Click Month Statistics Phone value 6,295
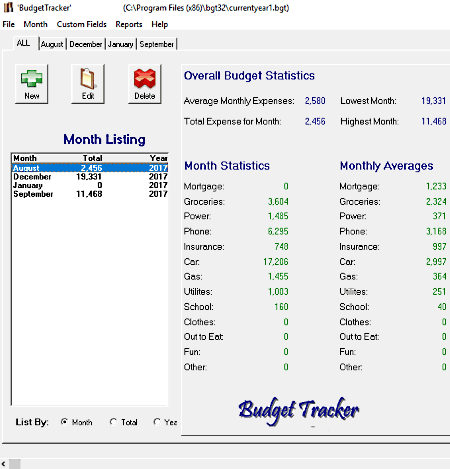The height and width of the screenshot is (469, 450). 278,231
